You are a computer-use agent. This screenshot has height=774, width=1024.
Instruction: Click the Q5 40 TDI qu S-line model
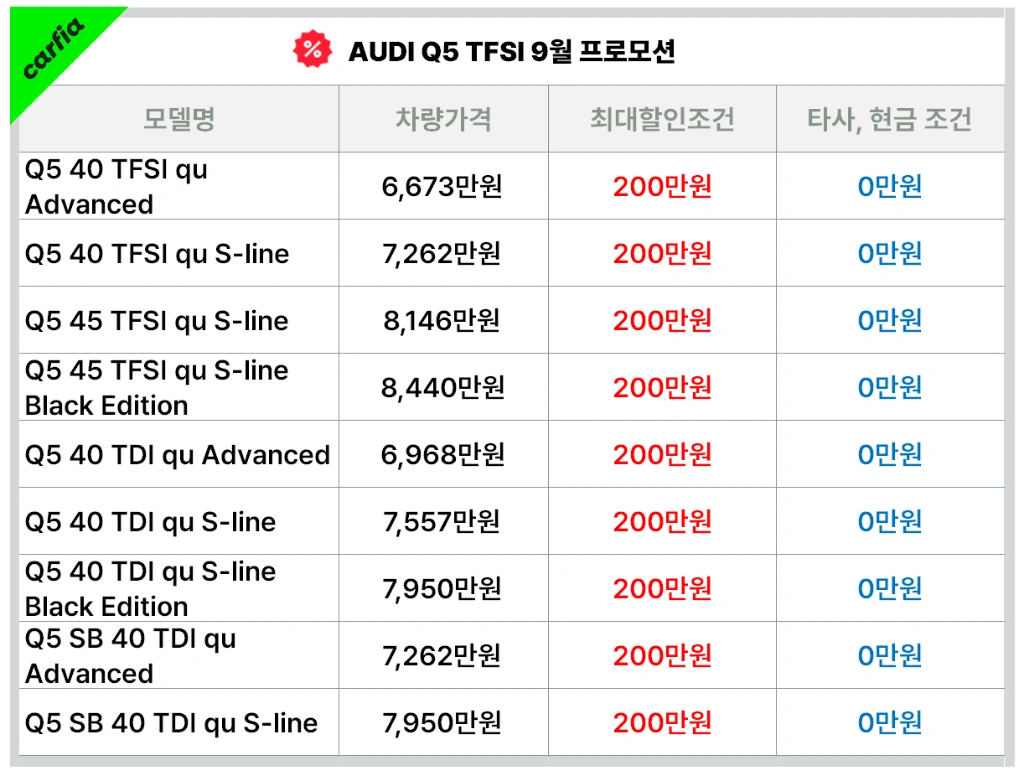tap(150, 522)
